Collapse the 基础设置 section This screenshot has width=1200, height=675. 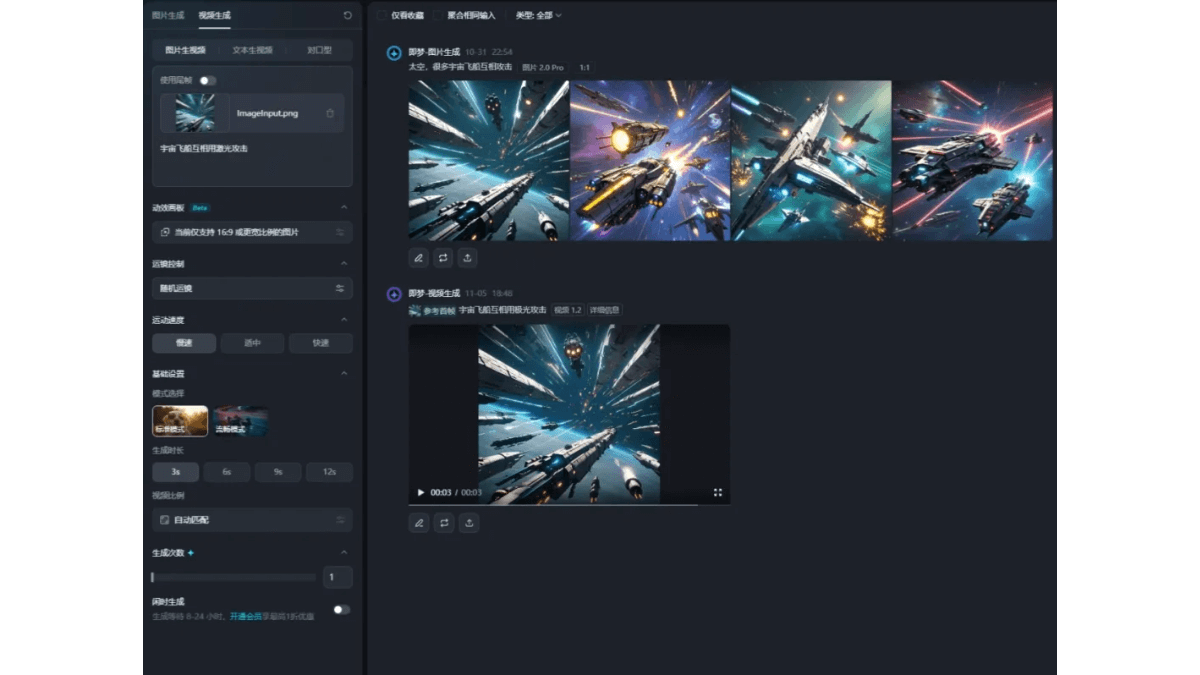(344, 373)
